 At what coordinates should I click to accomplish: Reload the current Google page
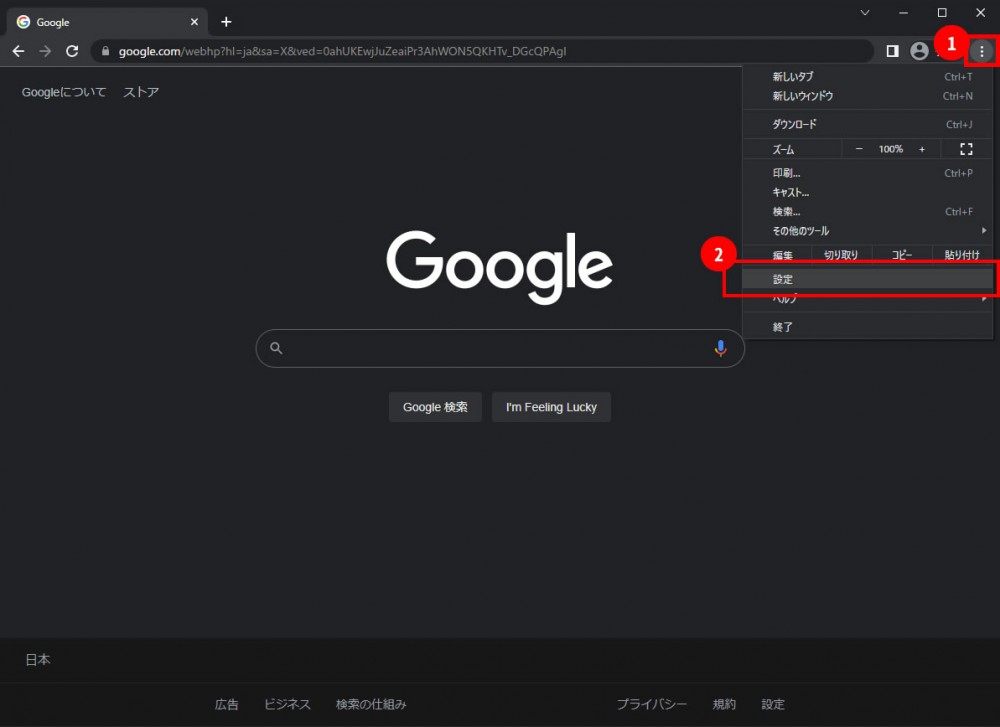(x=72, y=51)
